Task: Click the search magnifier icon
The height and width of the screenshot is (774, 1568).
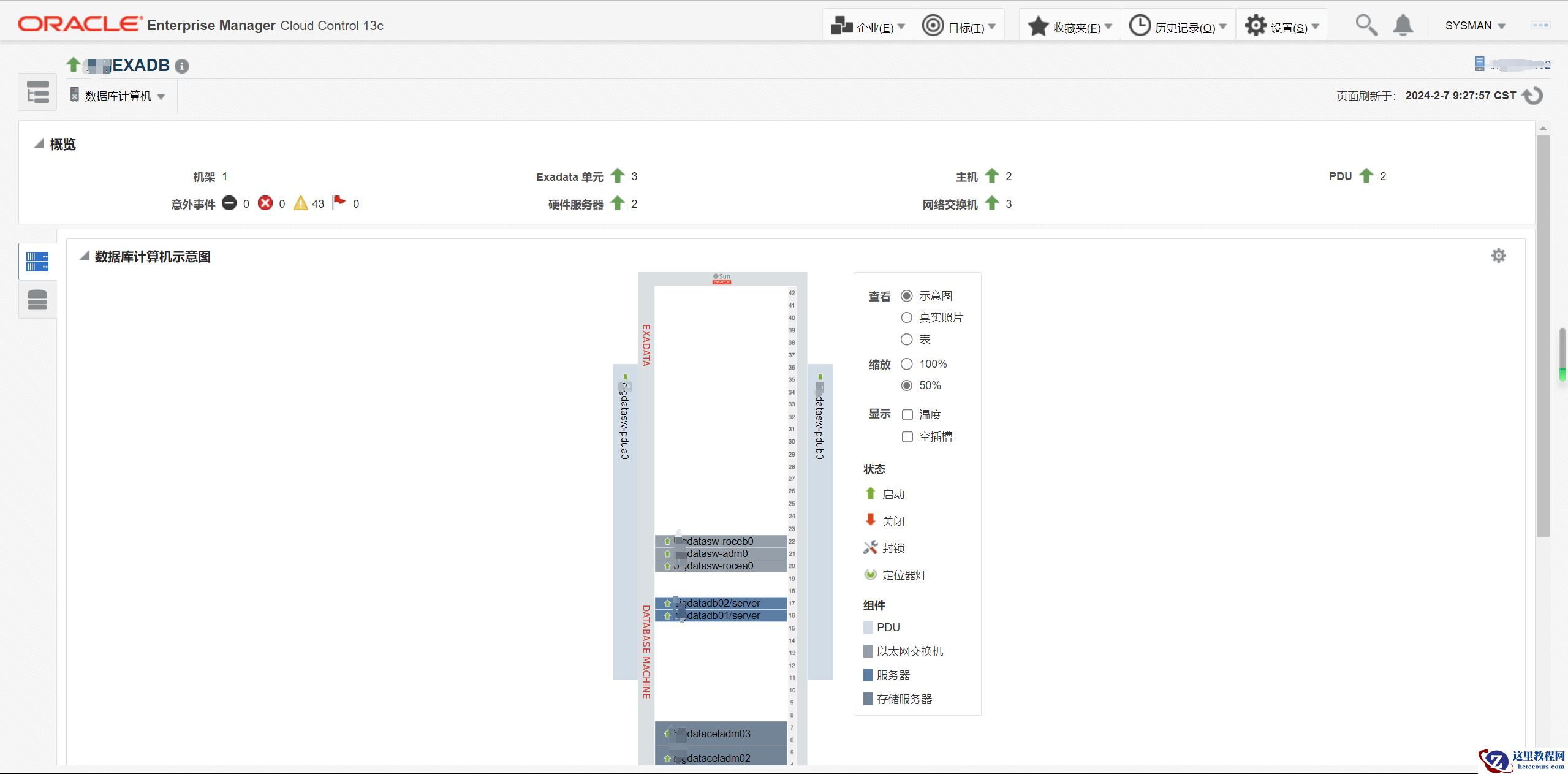Action: point(1366,26)
